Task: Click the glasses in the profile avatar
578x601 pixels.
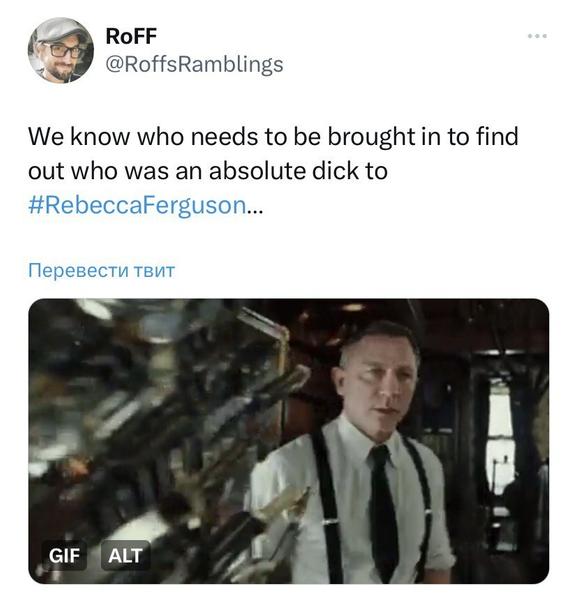Action: 61,51
